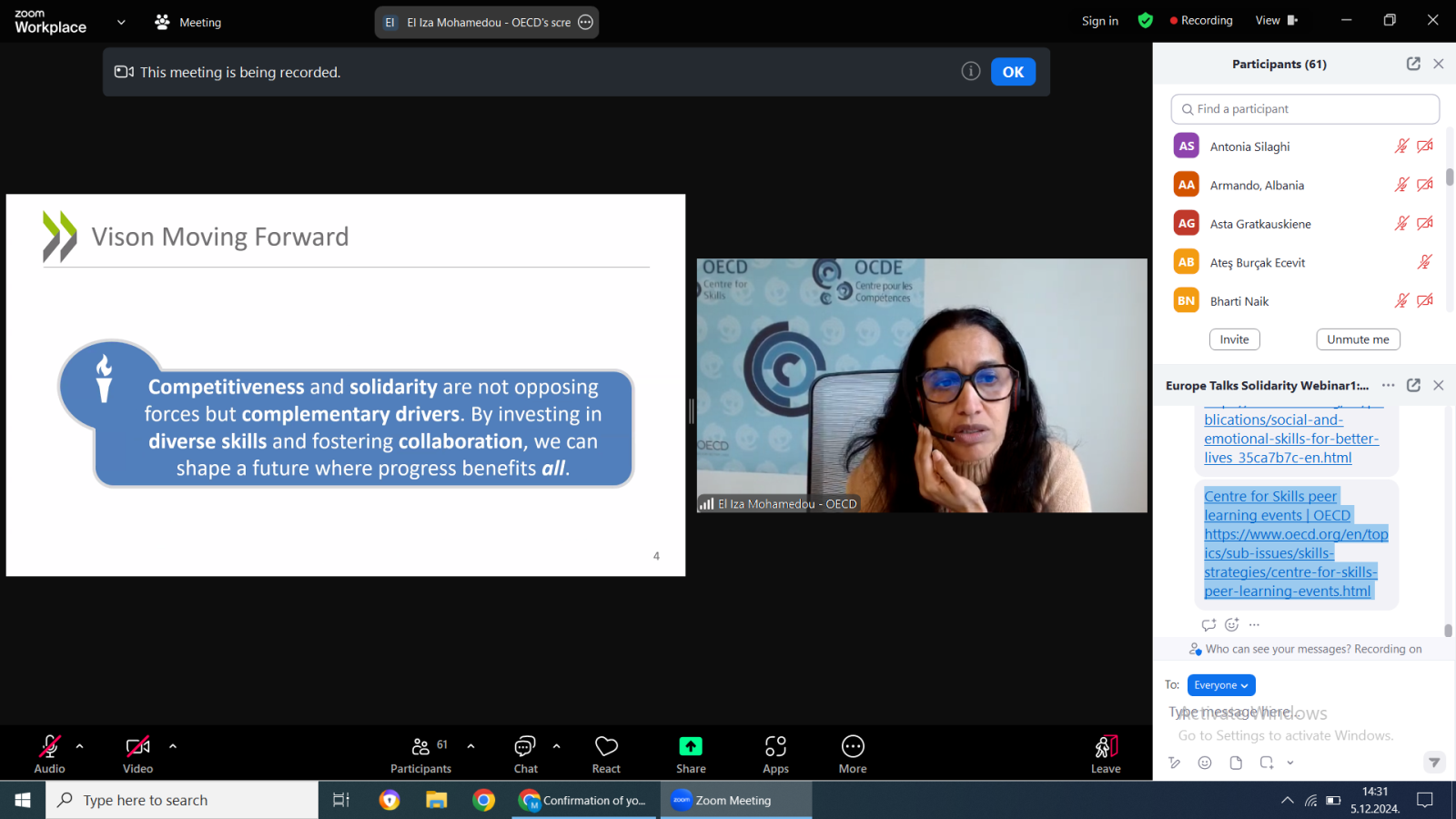This screenshot has height=819, width=1456.
Task: Open the chat emoji picker icon
Action: click(1205, 763)
